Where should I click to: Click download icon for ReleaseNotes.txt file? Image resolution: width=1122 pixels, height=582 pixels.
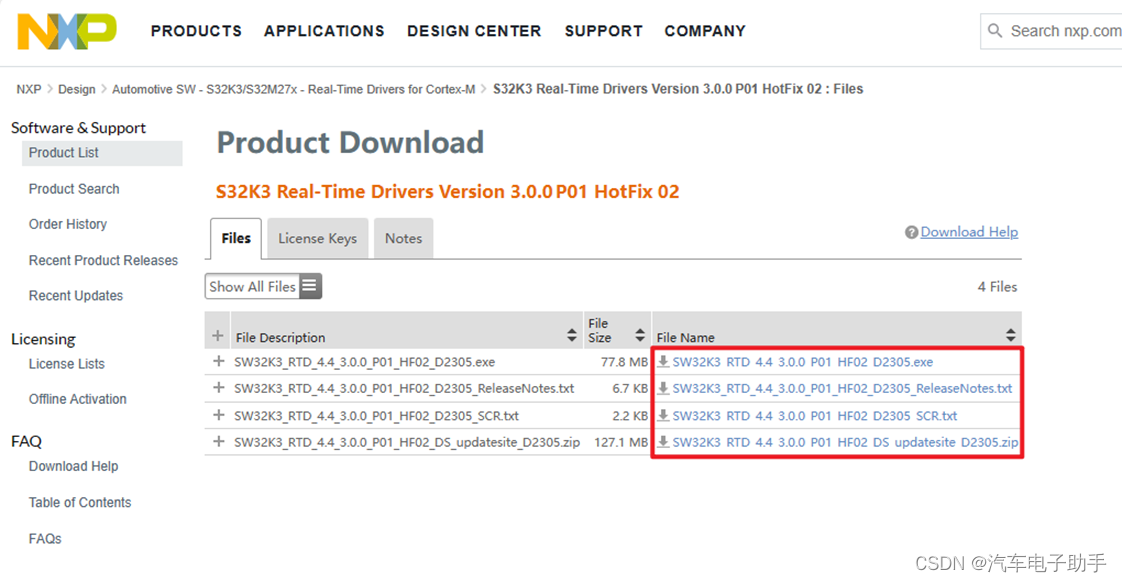663,388
